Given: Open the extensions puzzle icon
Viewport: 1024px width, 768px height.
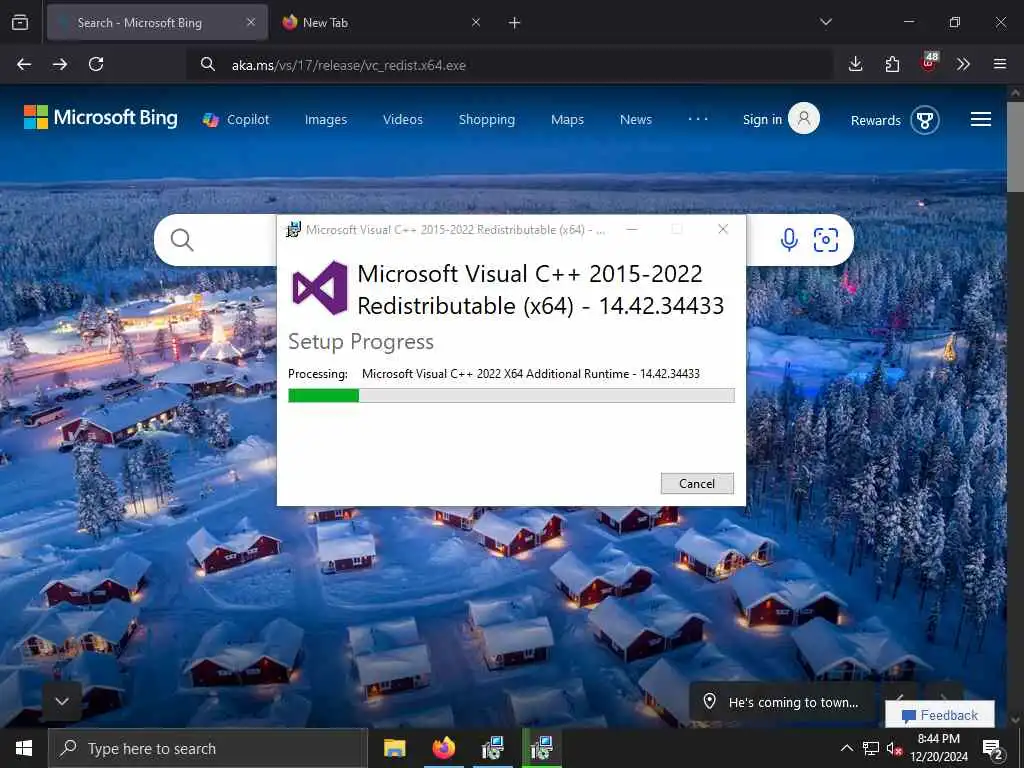Looking at the screenshot, I should coord(892,64).
